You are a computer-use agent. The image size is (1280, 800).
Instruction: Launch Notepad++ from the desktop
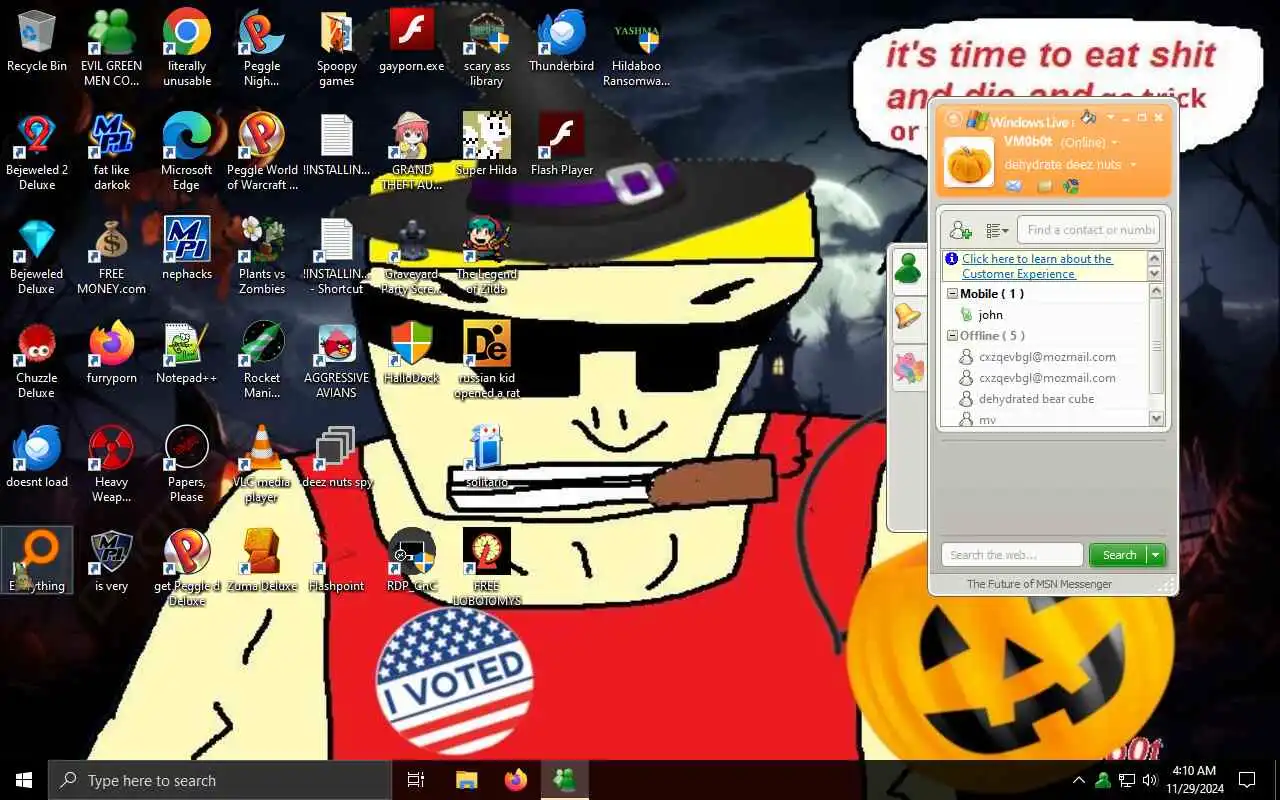coord(187,355)
